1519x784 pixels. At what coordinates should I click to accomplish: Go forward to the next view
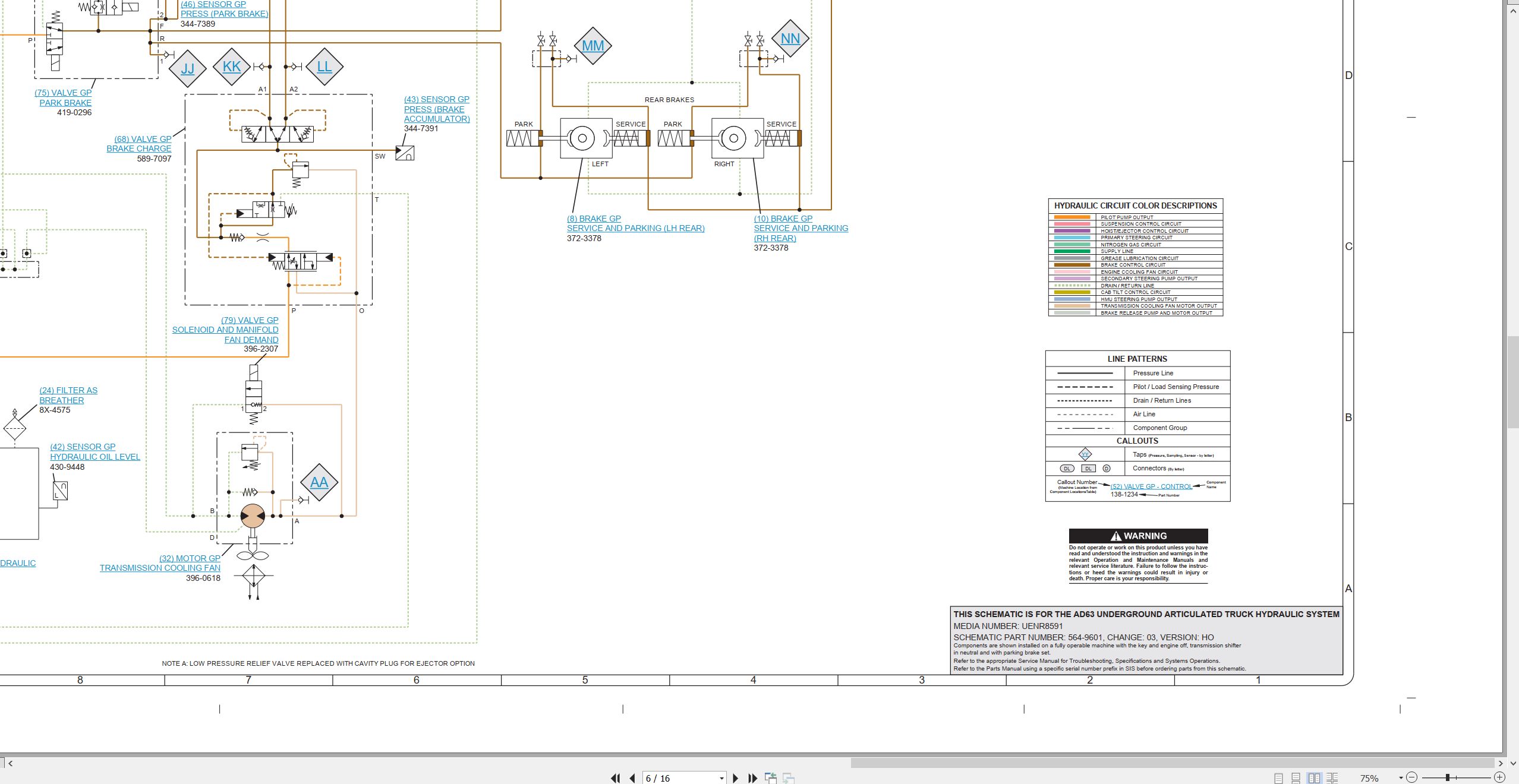coord(789,778)
